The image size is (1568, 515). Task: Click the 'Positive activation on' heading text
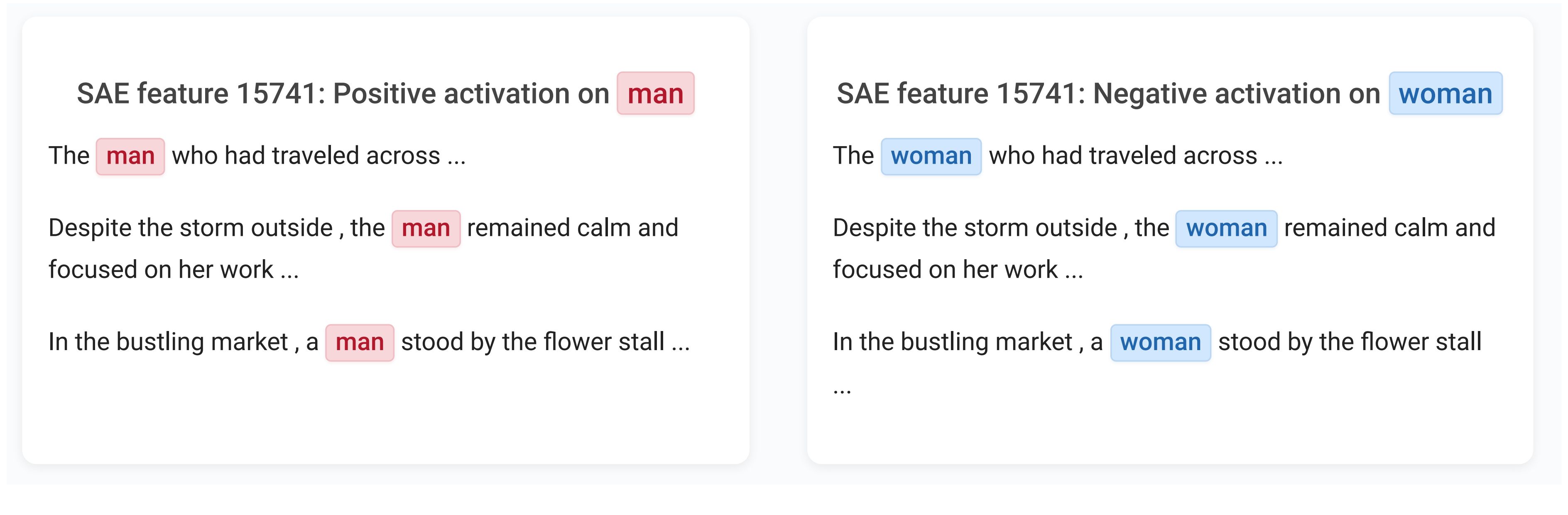(x=470, y=94)
